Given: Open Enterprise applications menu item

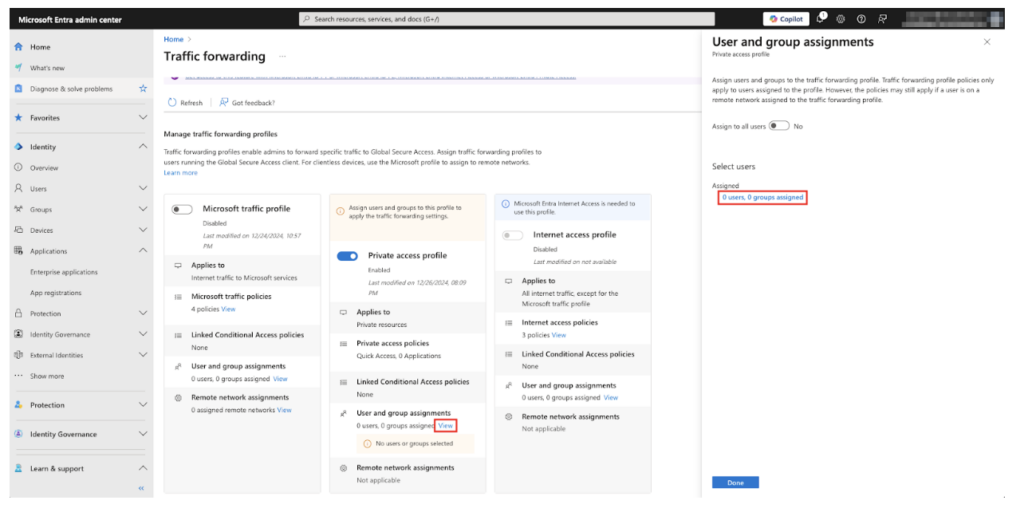Looking at the screenshot, I should pyautogui.click(x=63, y=272).
